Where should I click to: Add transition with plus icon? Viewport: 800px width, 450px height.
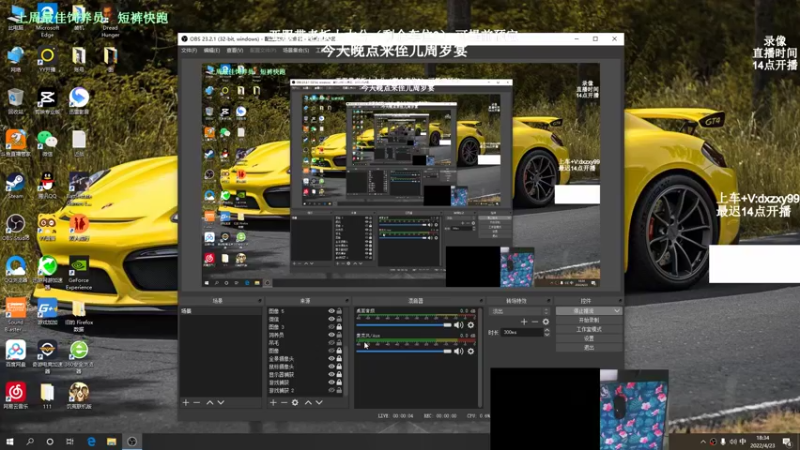click(524, 321)
